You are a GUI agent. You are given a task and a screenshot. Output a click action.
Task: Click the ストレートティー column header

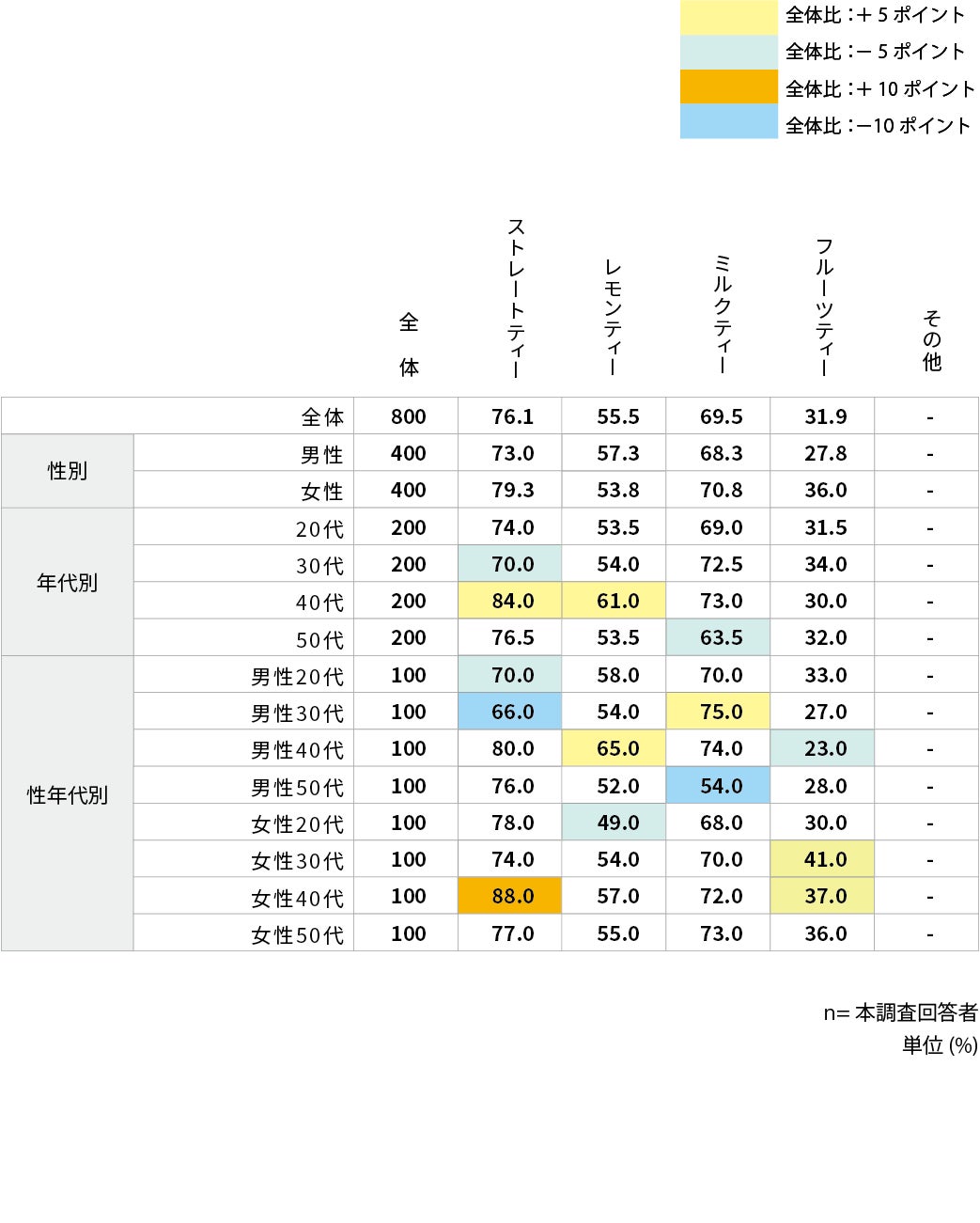tap(515, 298)
